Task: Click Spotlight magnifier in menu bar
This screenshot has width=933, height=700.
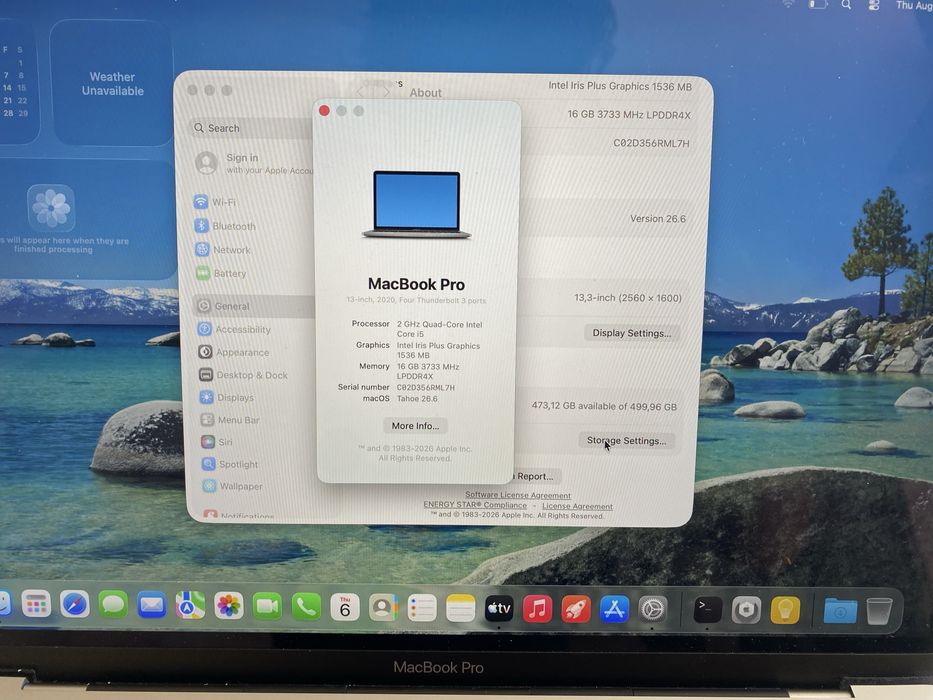Action: pos(846,5)
